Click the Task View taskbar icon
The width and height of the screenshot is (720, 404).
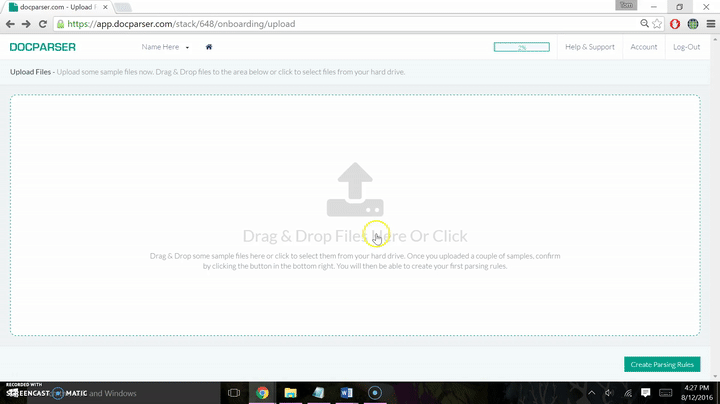234,393
